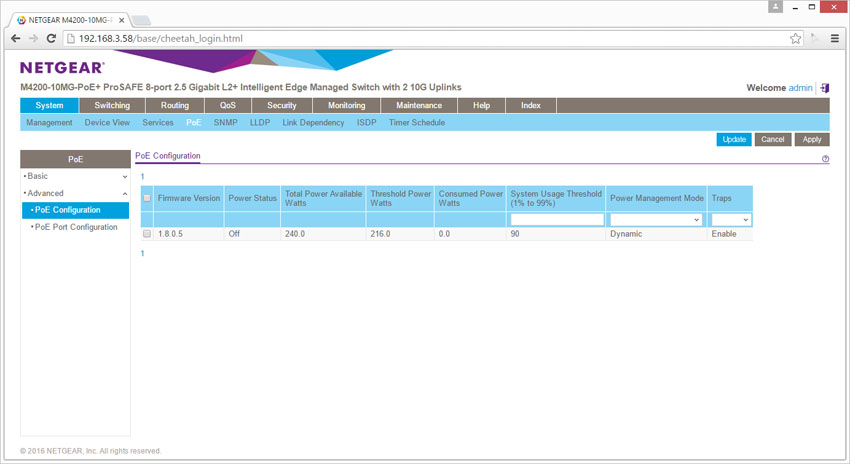The width and height of the screenshot is (850, 464).
Task: Click the usage threshold value 90
Action: [x=515, y=234]
